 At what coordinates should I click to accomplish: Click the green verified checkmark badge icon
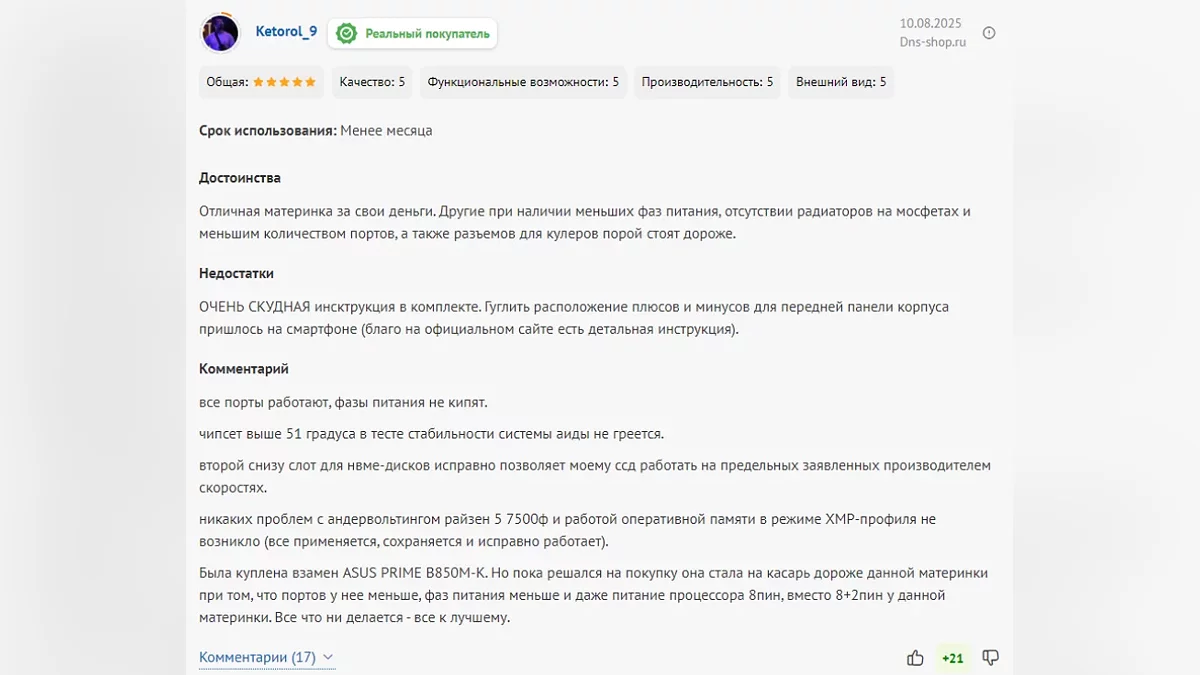click(x=346, y=33)
